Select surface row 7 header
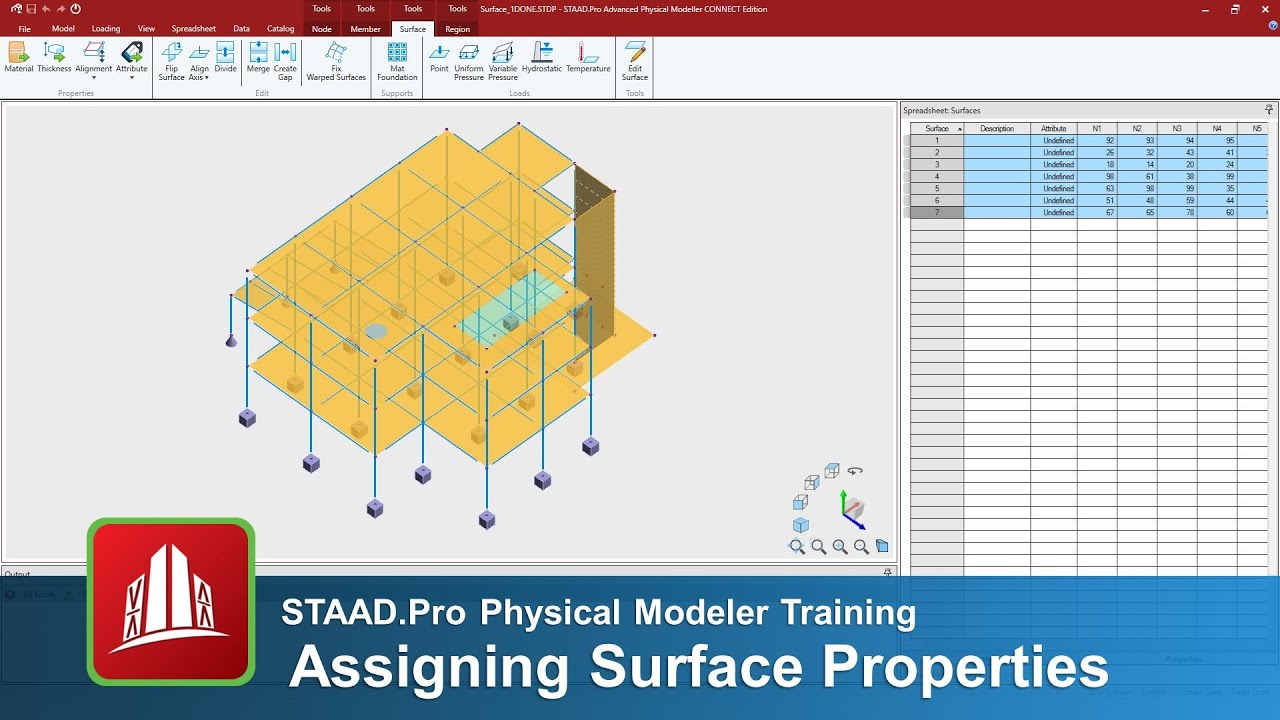 click(x=937, y=212)
